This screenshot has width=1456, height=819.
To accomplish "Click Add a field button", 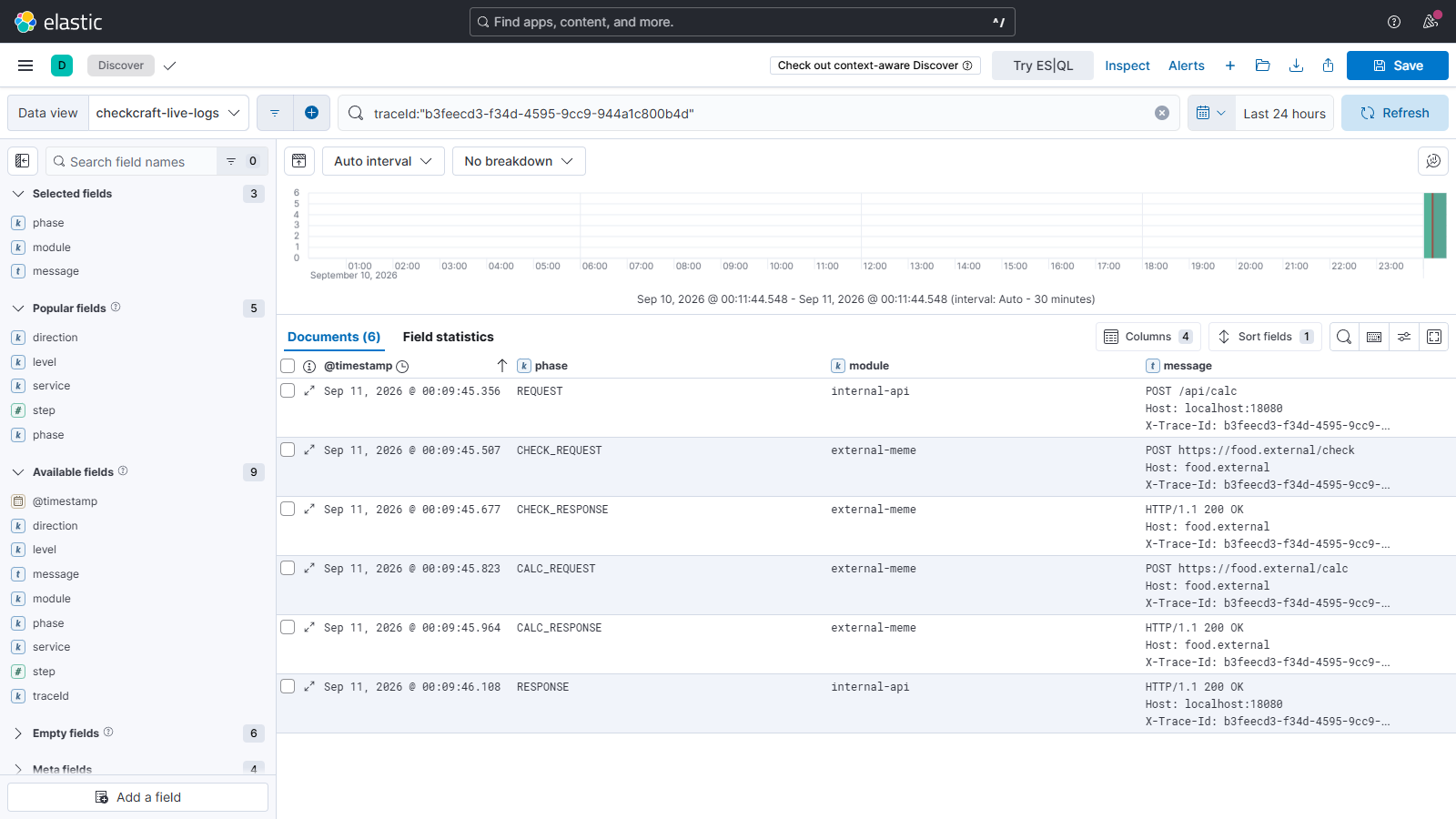I will (x=138, y=797).
